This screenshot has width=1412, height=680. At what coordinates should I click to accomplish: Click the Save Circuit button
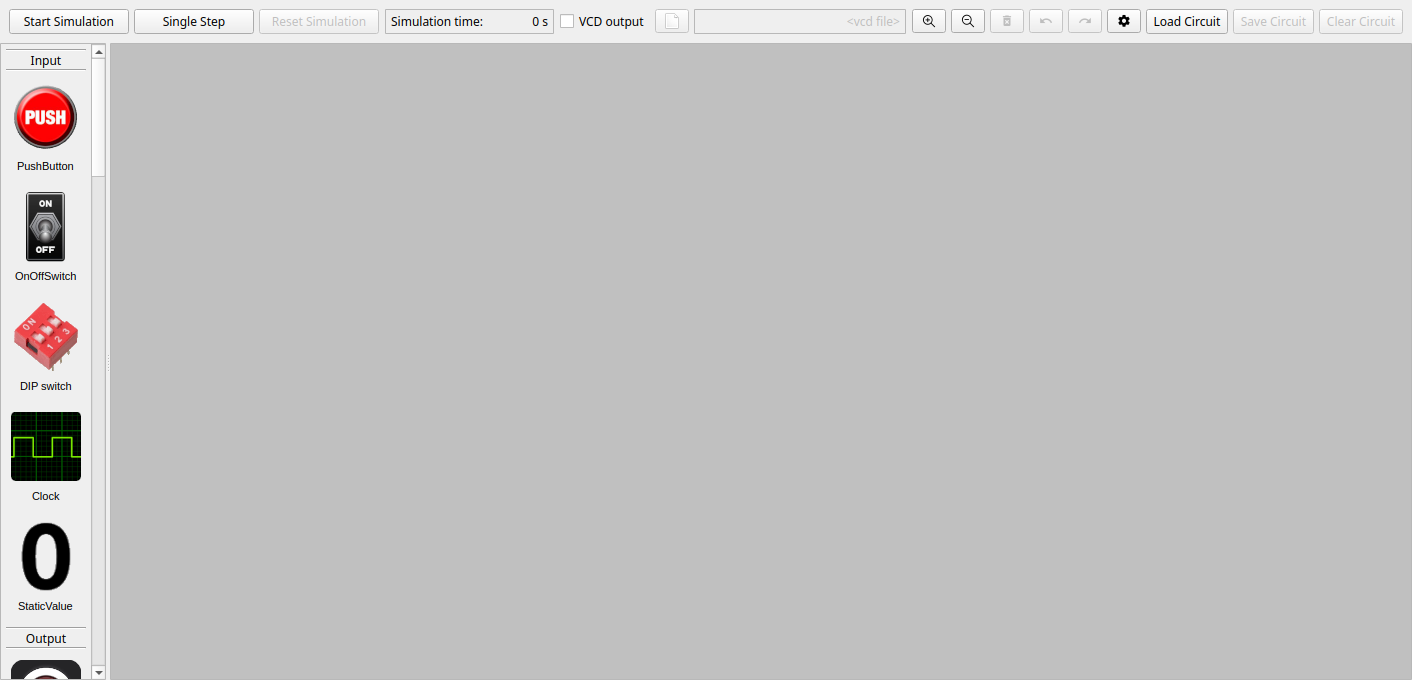[1273, 21]
